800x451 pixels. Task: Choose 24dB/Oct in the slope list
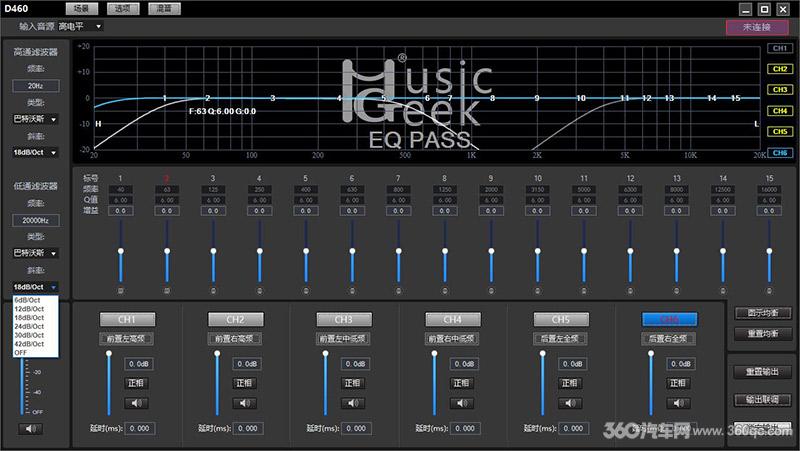coord(35,326)
